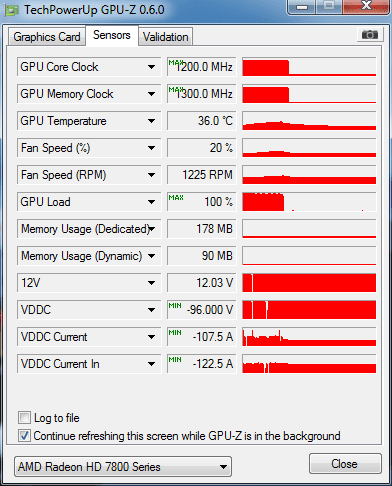Click the 12V voltage graph bar
This screenshot has width=392, height=486.
pyautogui.click(x=309, y=283)
